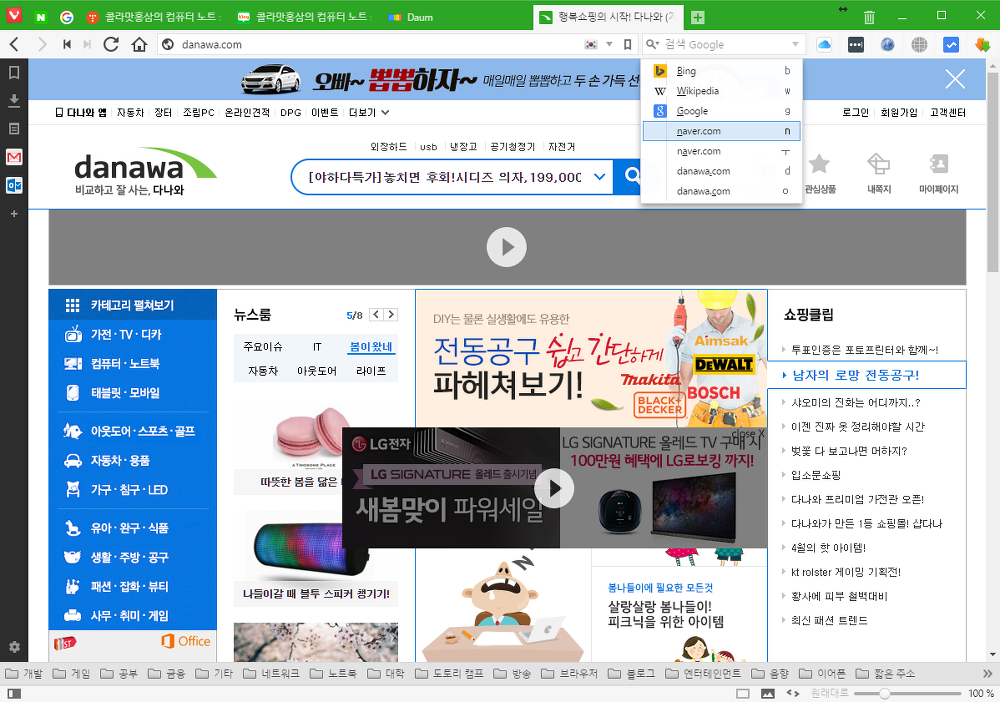Toggle tab tiling in the status bar
This screenshot has width=1000, height=702.
pos(743,693)
